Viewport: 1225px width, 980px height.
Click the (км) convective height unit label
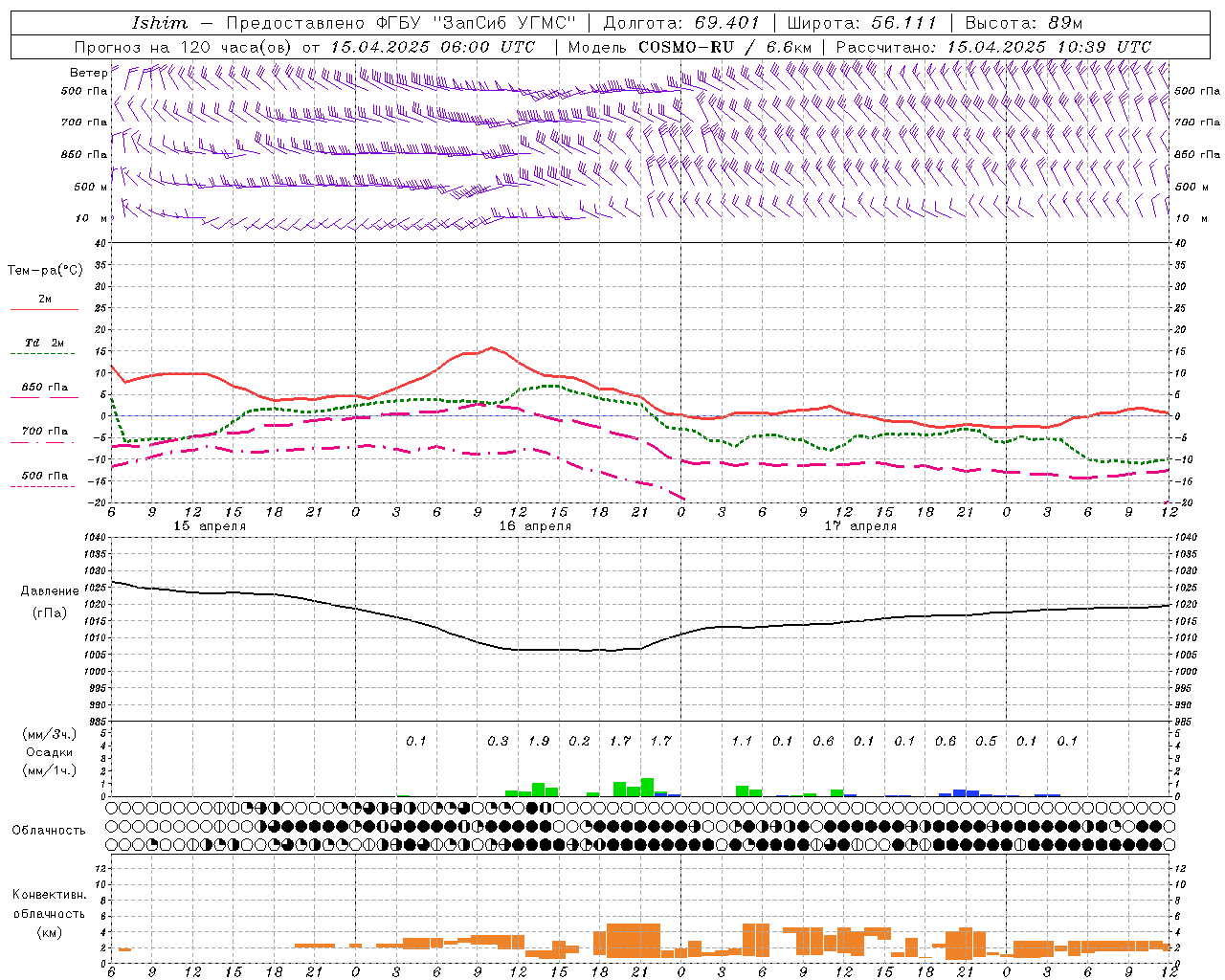tap(49, 932)
